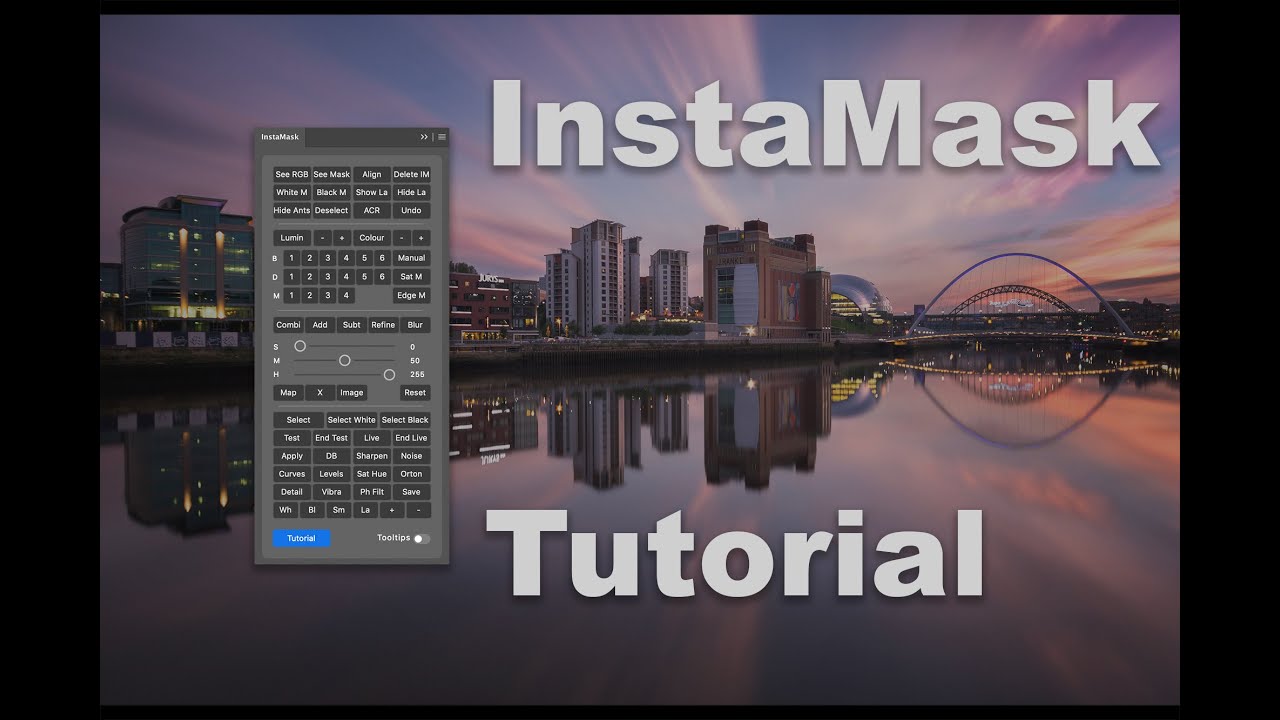Click the Edge M button

click(412, 295)
